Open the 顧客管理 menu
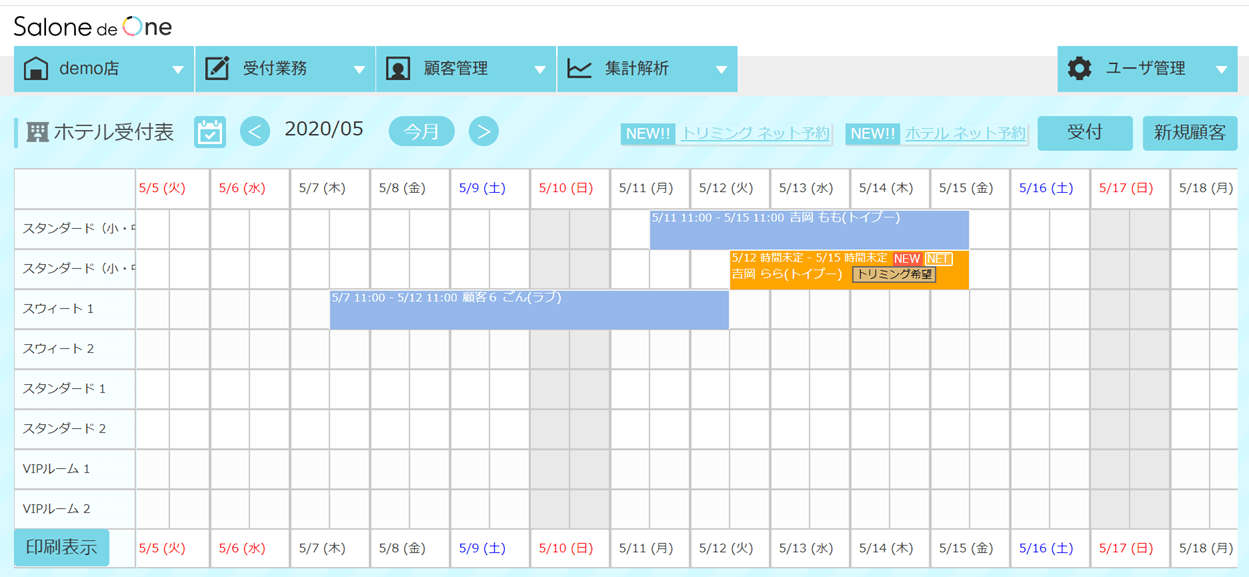1249x577 pixels. coord(456,69)
